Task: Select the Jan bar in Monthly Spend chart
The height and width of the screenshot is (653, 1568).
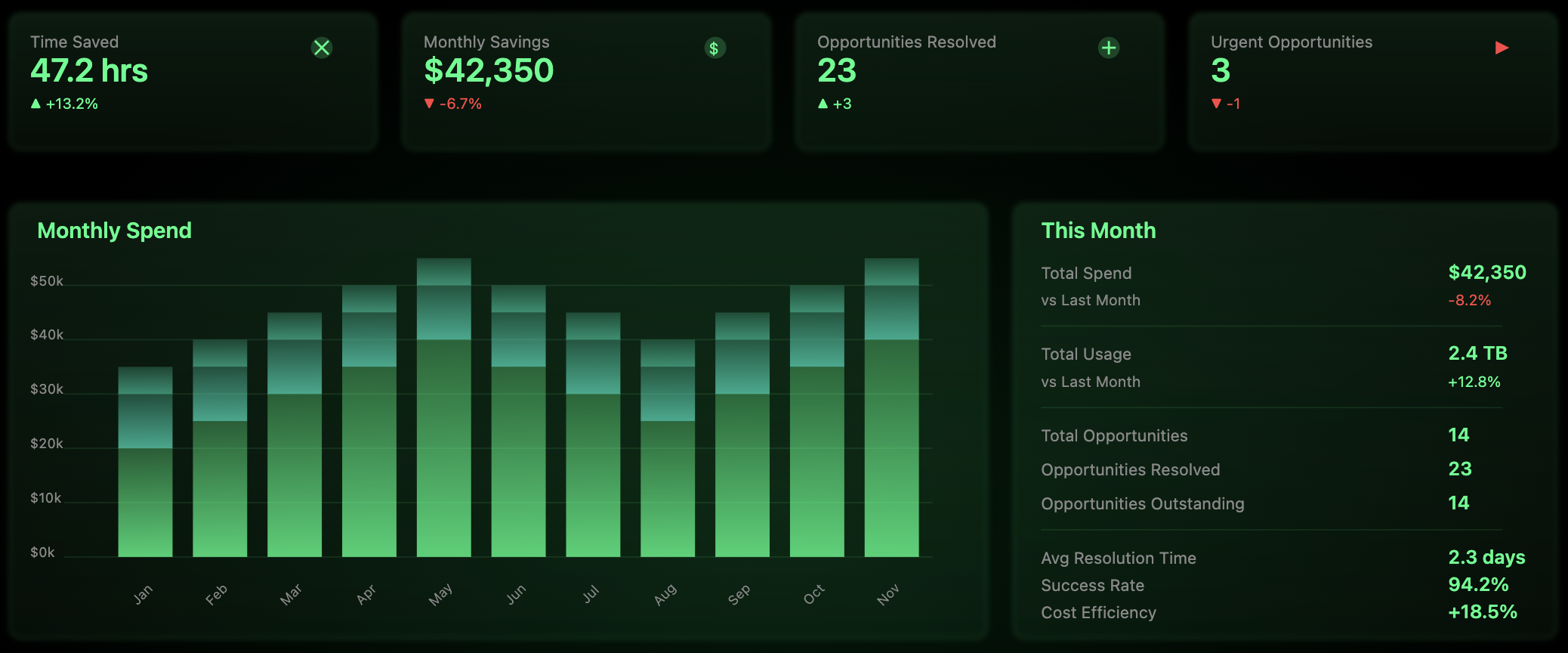Action: coord(145,469)
